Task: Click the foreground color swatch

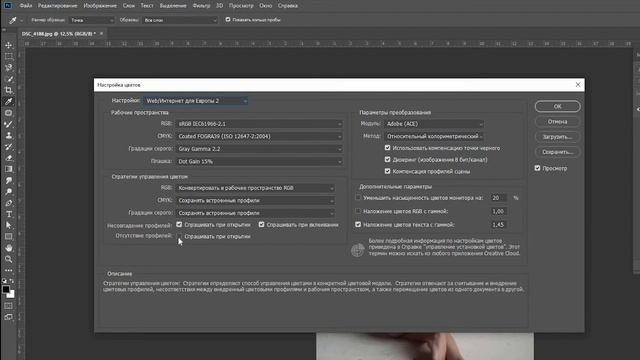Action: pos(6,289)
